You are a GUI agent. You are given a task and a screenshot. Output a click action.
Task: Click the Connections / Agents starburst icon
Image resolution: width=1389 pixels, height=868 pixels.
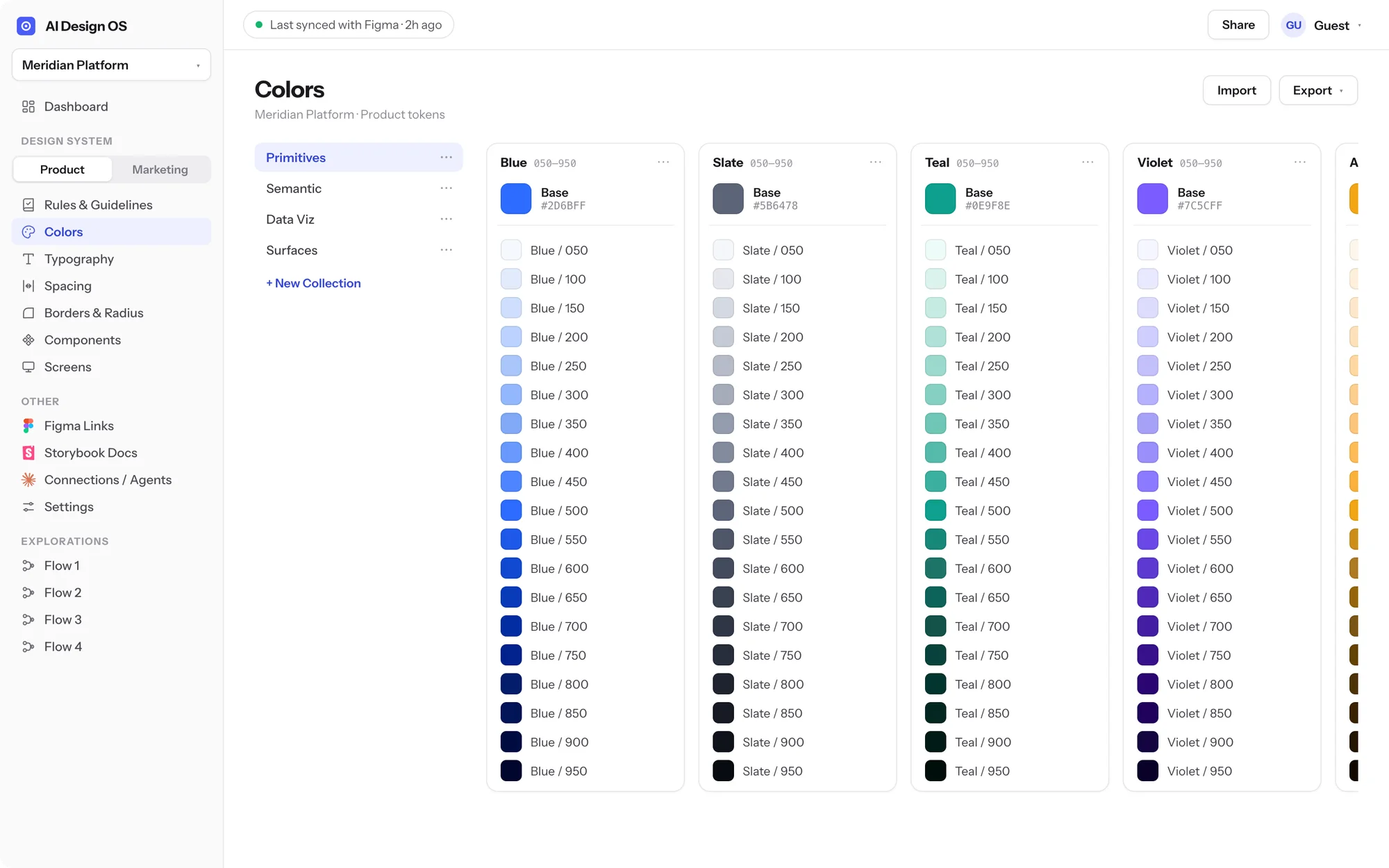pos(28,480)
